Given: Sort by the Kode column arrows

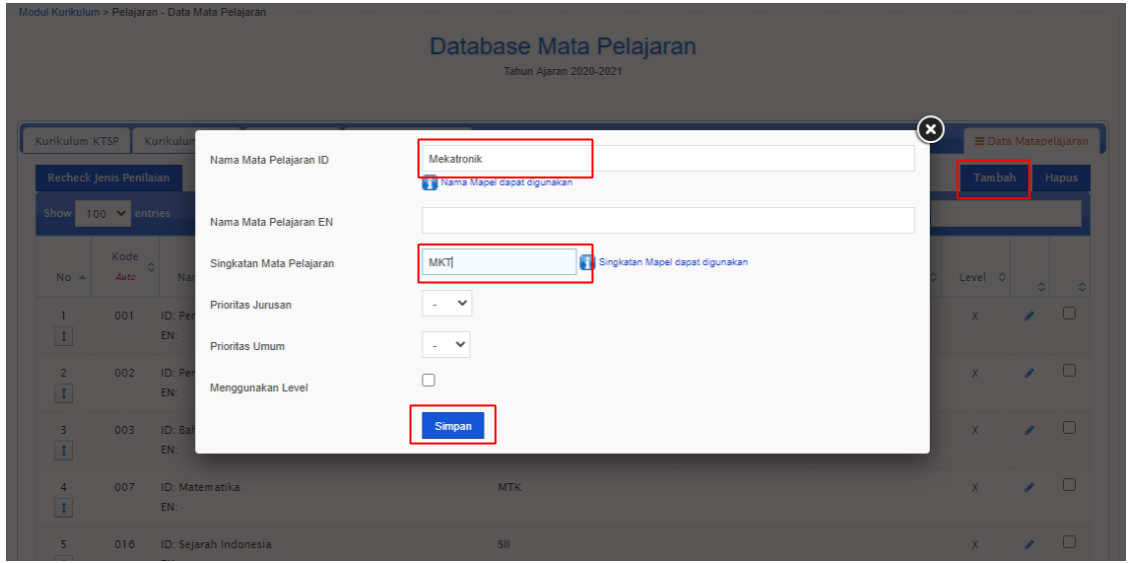Looking at the screenshot, I should [152, 267].
